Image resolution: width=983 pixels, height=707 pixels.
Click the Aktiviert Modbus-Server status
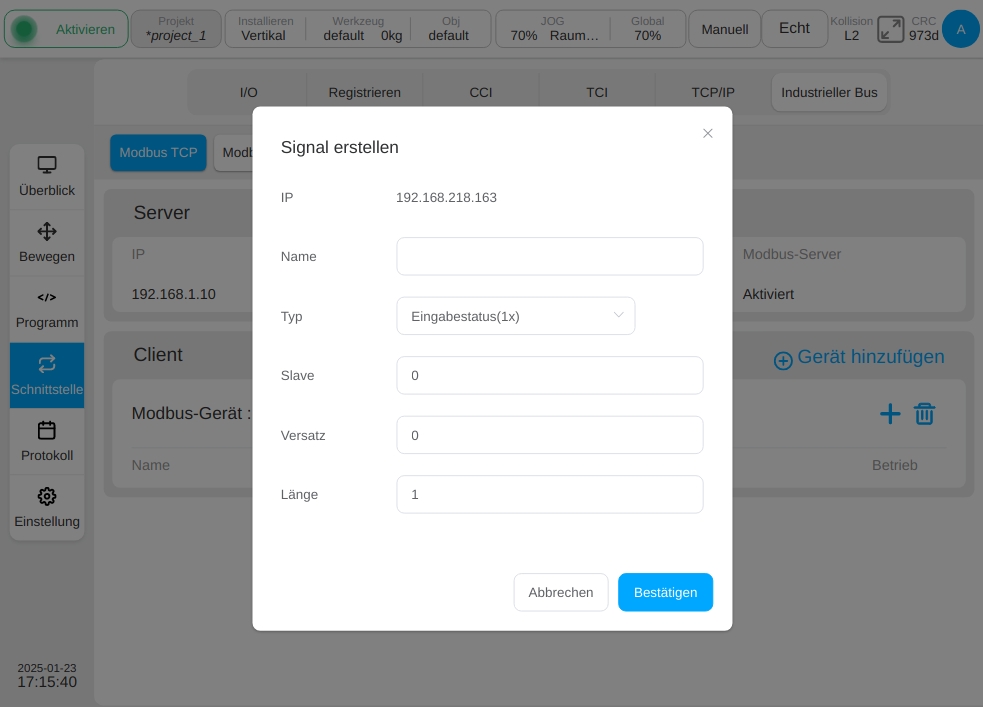click(x=768, y=294)
